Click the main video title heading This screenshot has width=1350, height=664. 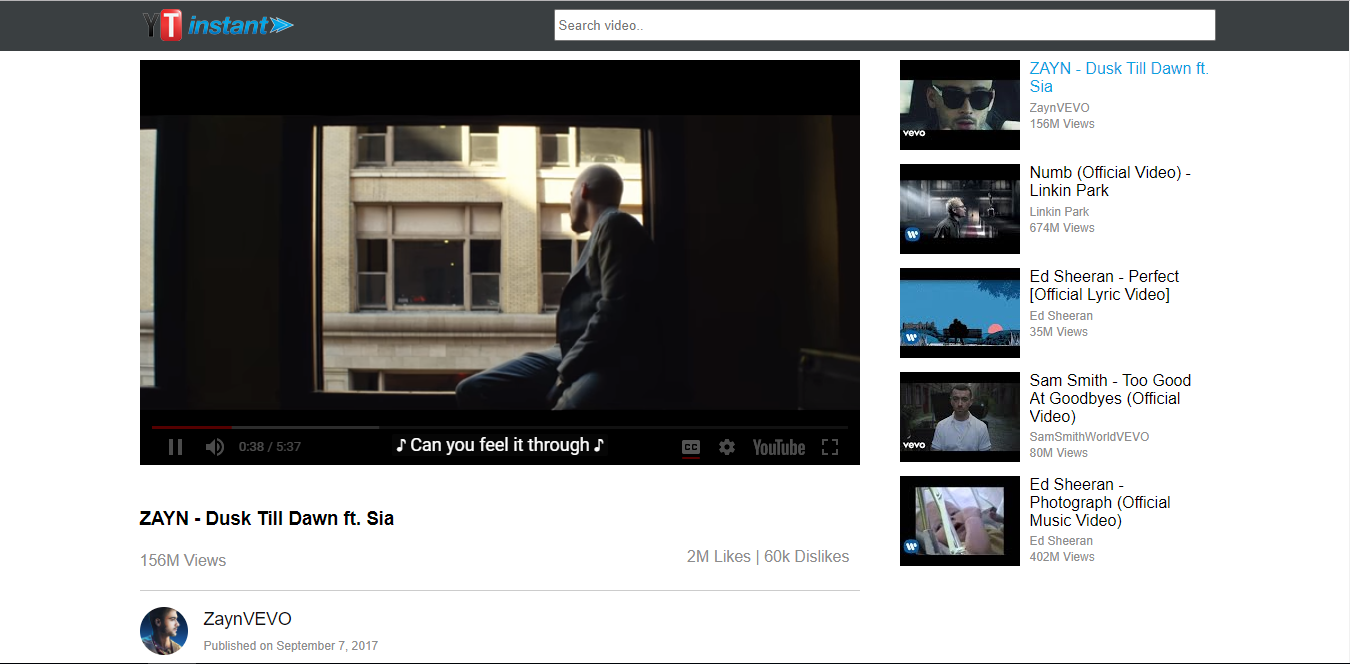tap(267, 519)
